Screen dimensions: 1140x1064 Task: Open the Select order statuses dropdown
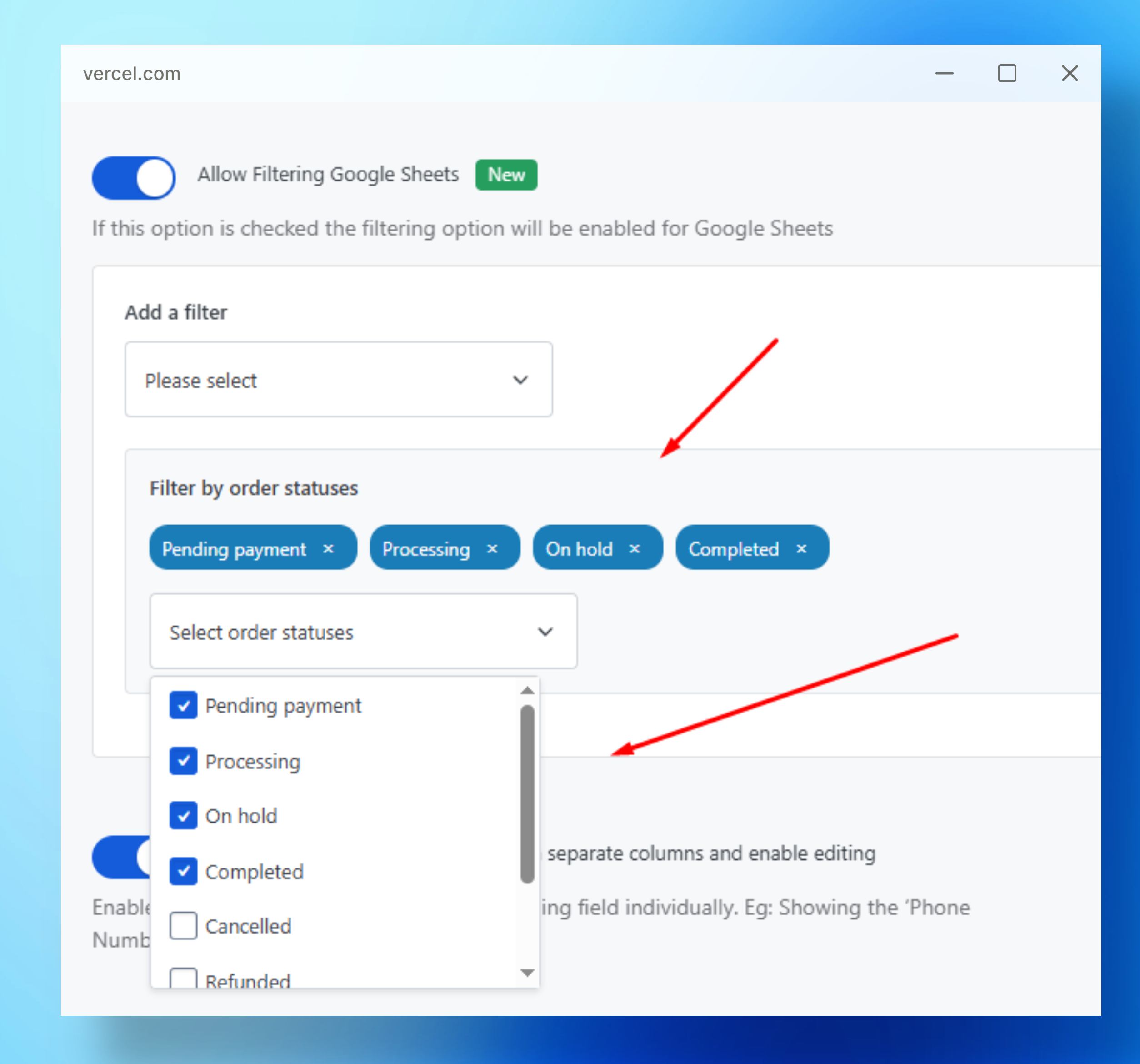pos(364,632)
